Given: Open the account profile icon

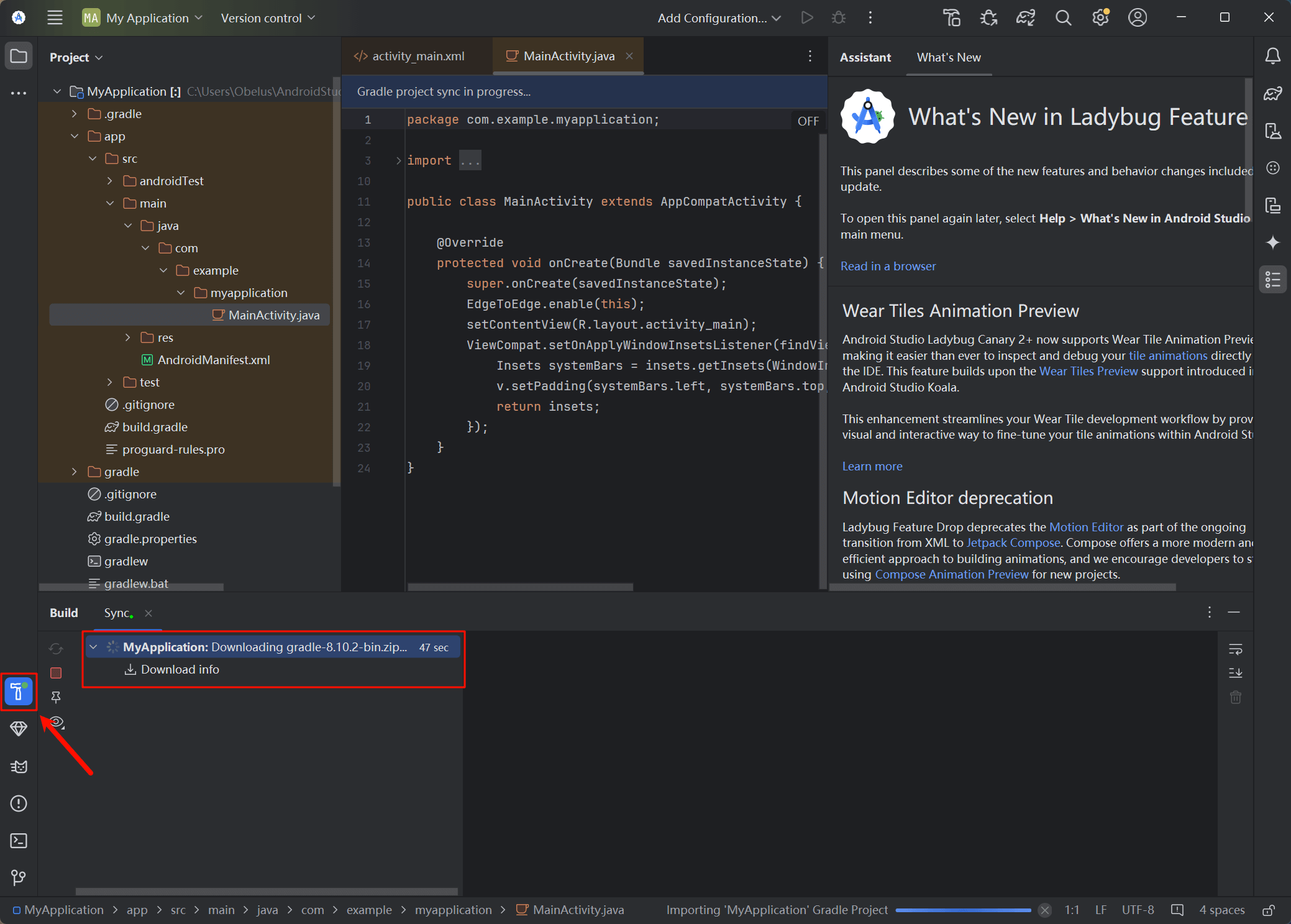Looking at the screenshot, I should [1138, 17].
